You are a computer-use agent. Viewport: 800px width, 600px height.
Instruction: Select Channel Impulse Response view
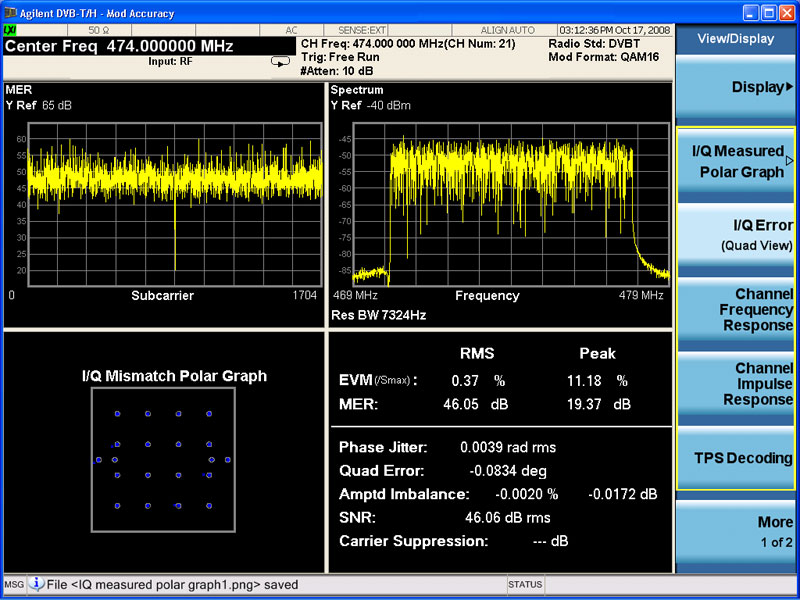[x=736, y=384]
